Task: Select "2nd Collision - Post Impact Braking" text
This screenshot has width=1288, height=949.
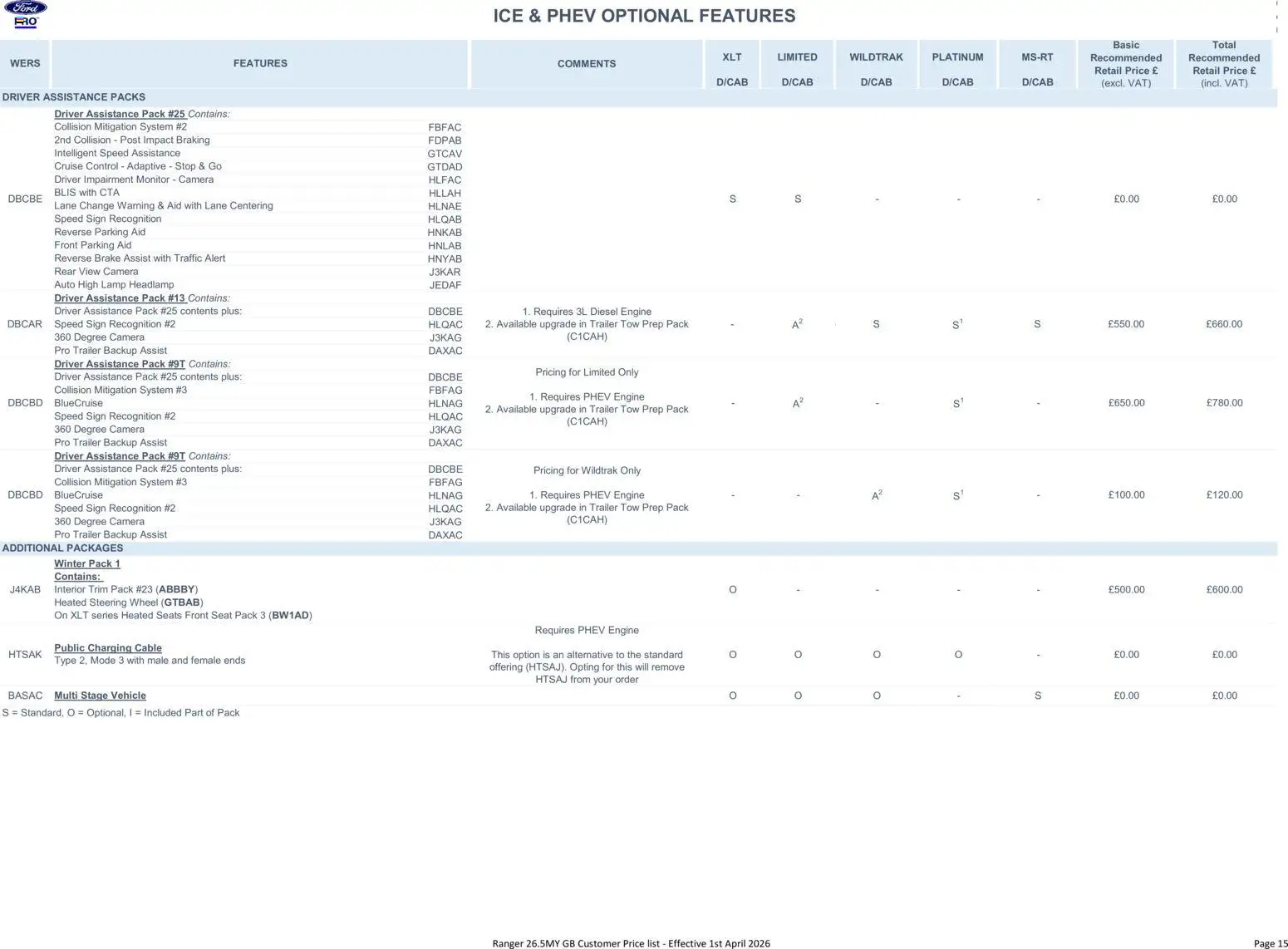Action: [132, 140]
